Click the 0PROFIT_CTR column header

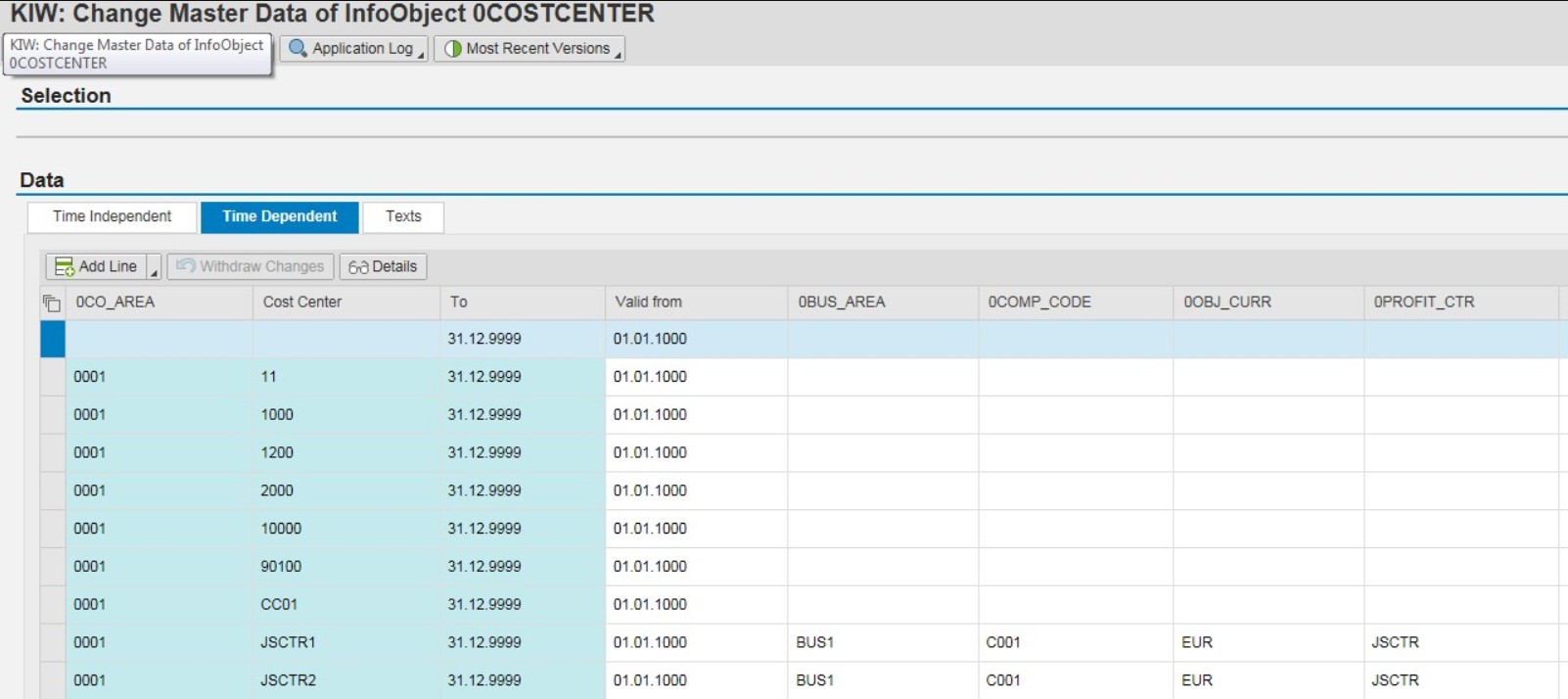tap(1423, 302)
